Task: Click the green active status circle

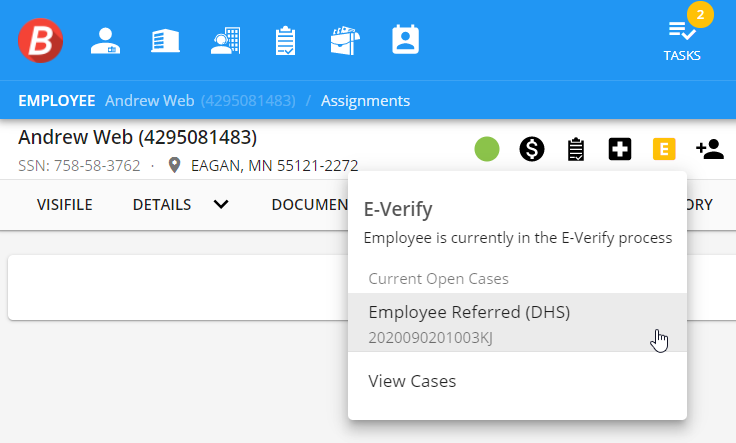Action: tap(487, 149)
